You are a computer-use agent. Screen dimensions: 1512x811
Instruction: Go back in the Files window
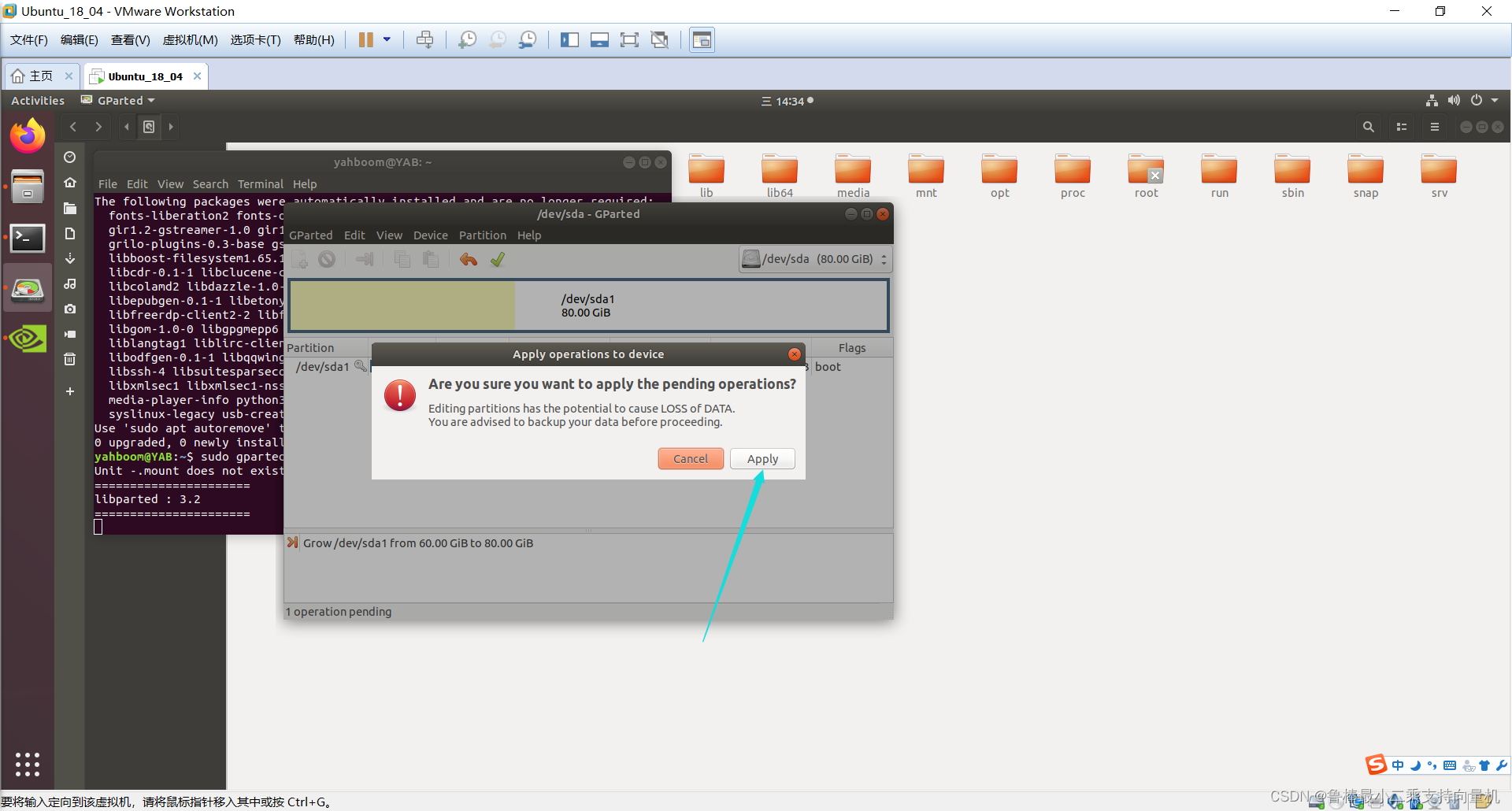click(73, 127)
